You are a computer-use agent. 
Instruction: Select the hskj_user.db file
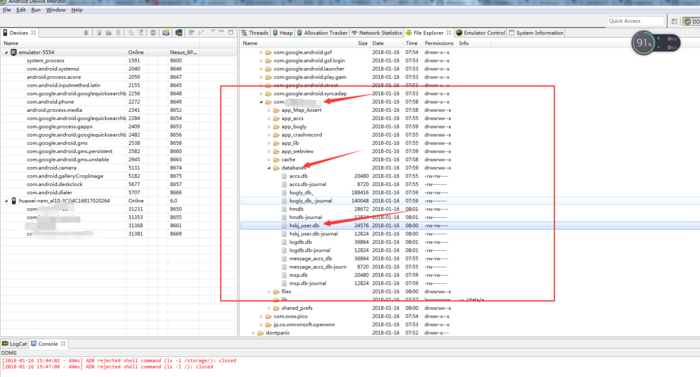click(x=304, y=226)
